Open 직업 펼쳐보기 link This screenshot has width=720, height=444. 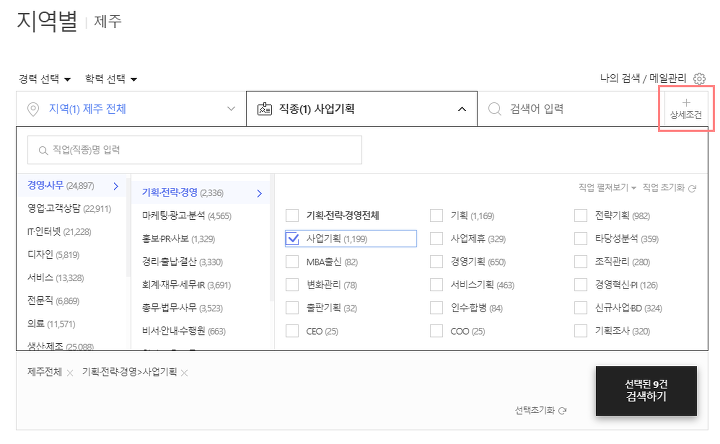pos(607,188)
